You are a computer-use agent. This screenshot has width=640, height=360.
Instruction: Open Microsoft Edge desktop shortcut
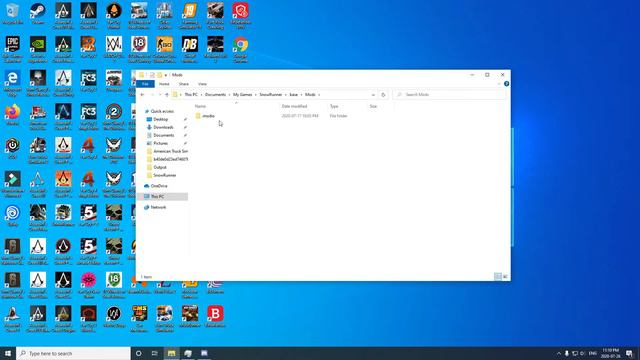(x=12, y=78)
